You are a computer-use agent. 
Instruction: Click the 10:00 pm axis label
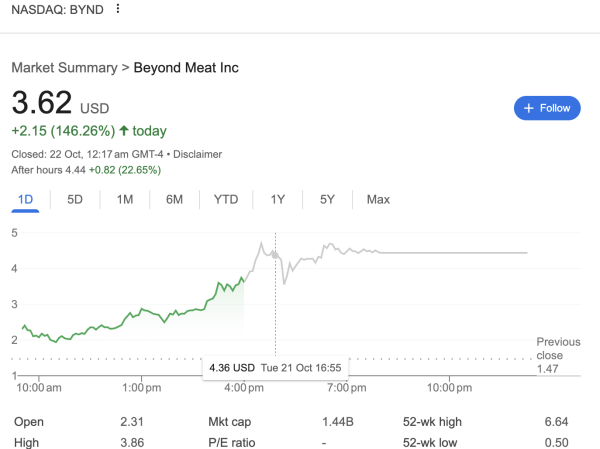449,388
